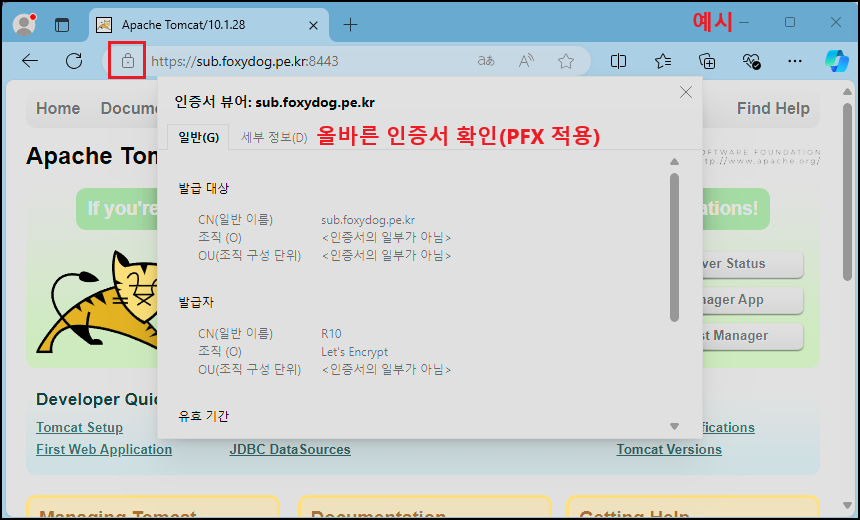Click the Server Status button
The height and width of the screenshot is (520, 860).
pos(753,264)
